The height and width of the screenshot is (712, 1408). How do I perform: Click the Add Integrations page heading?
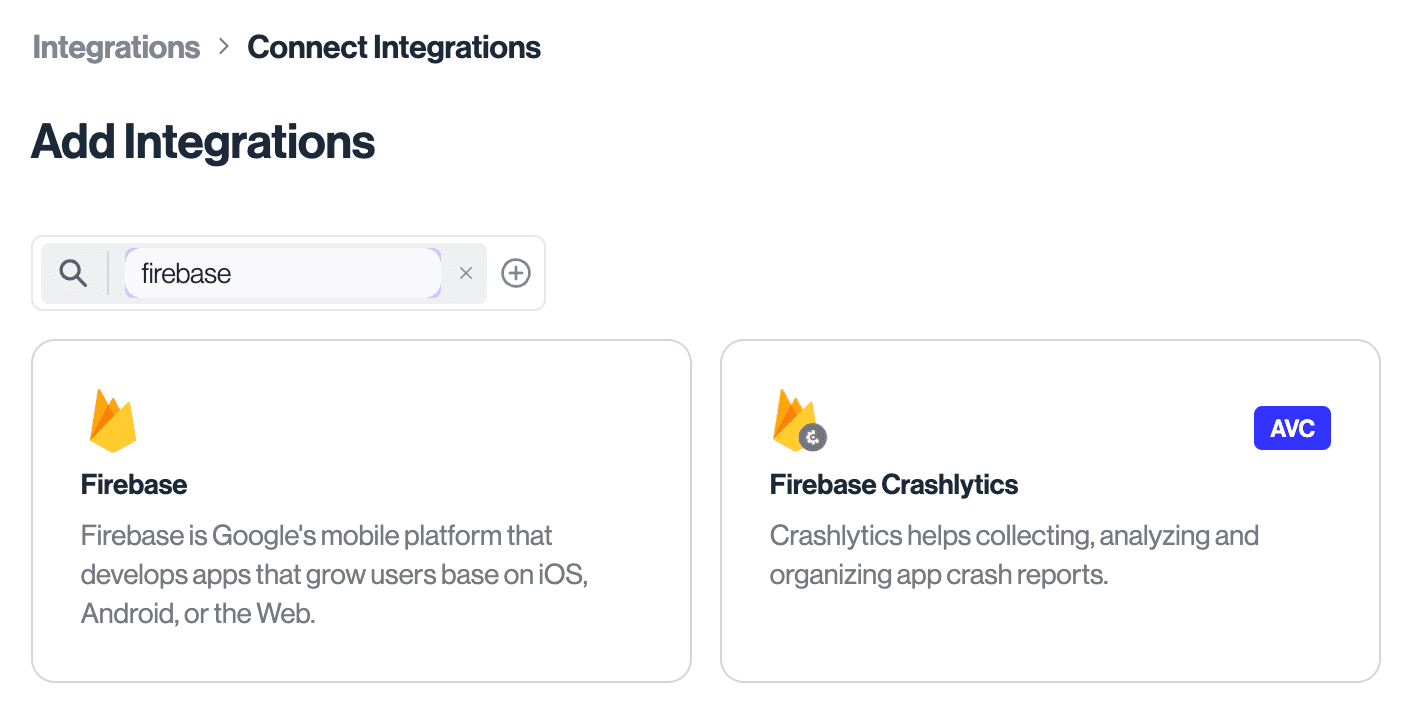point(203,141)
